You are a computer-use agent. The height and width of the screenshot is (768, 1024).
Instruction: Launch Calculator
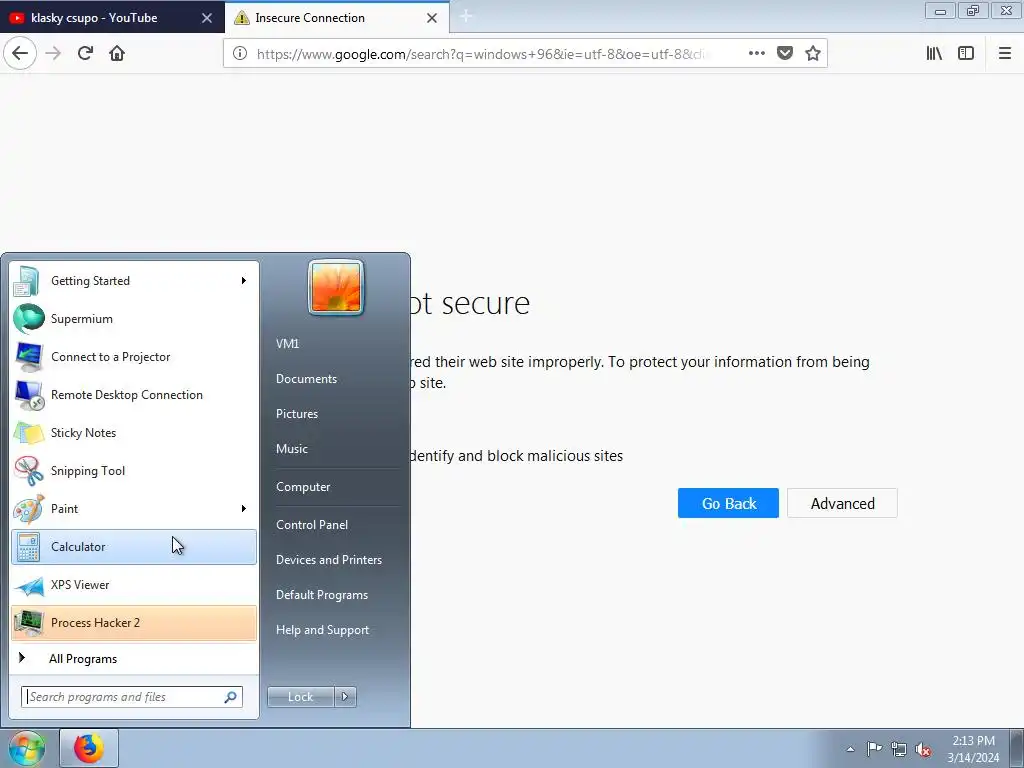134,547
